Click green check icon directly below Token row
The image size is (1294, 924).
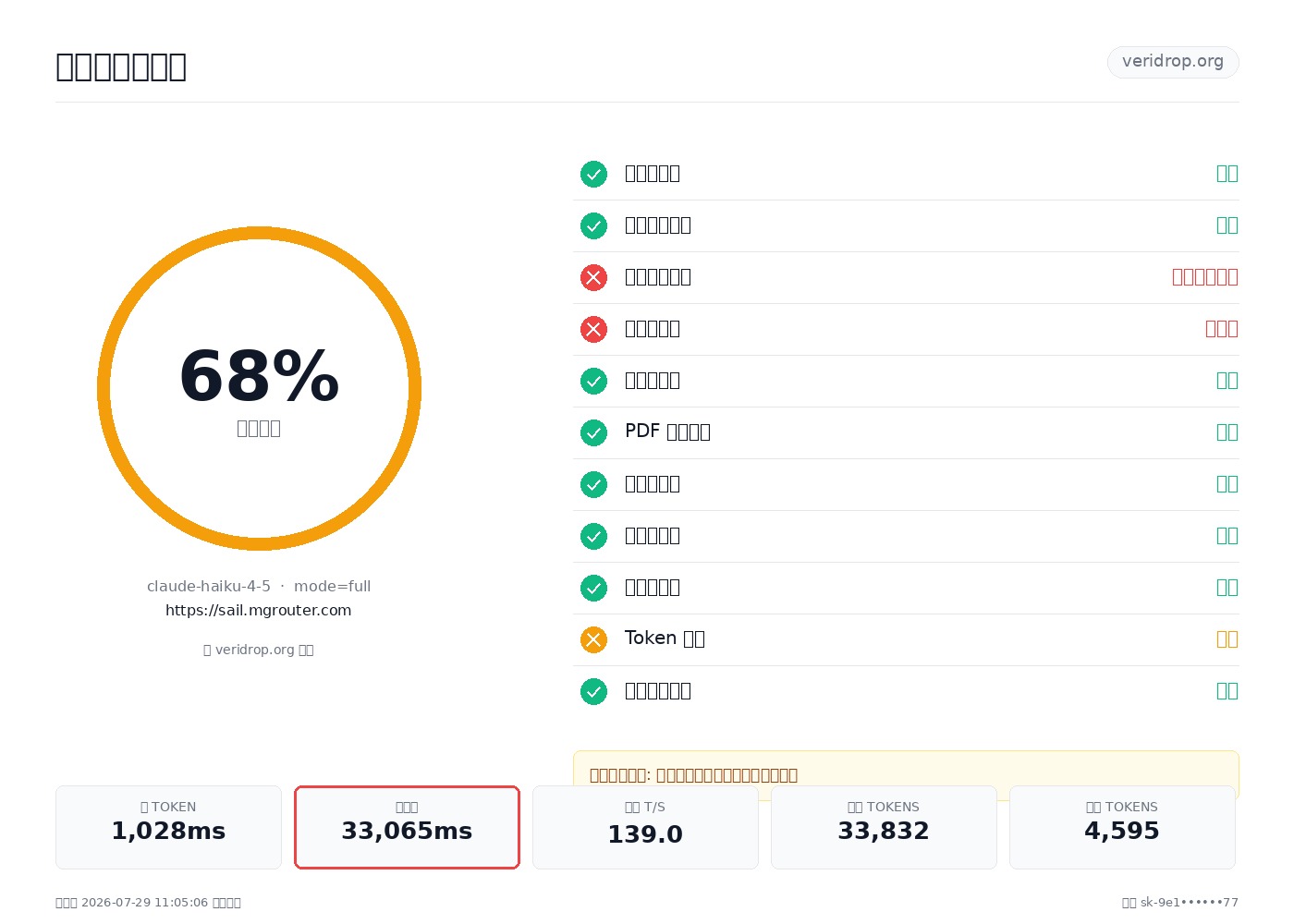coord(593,691)
